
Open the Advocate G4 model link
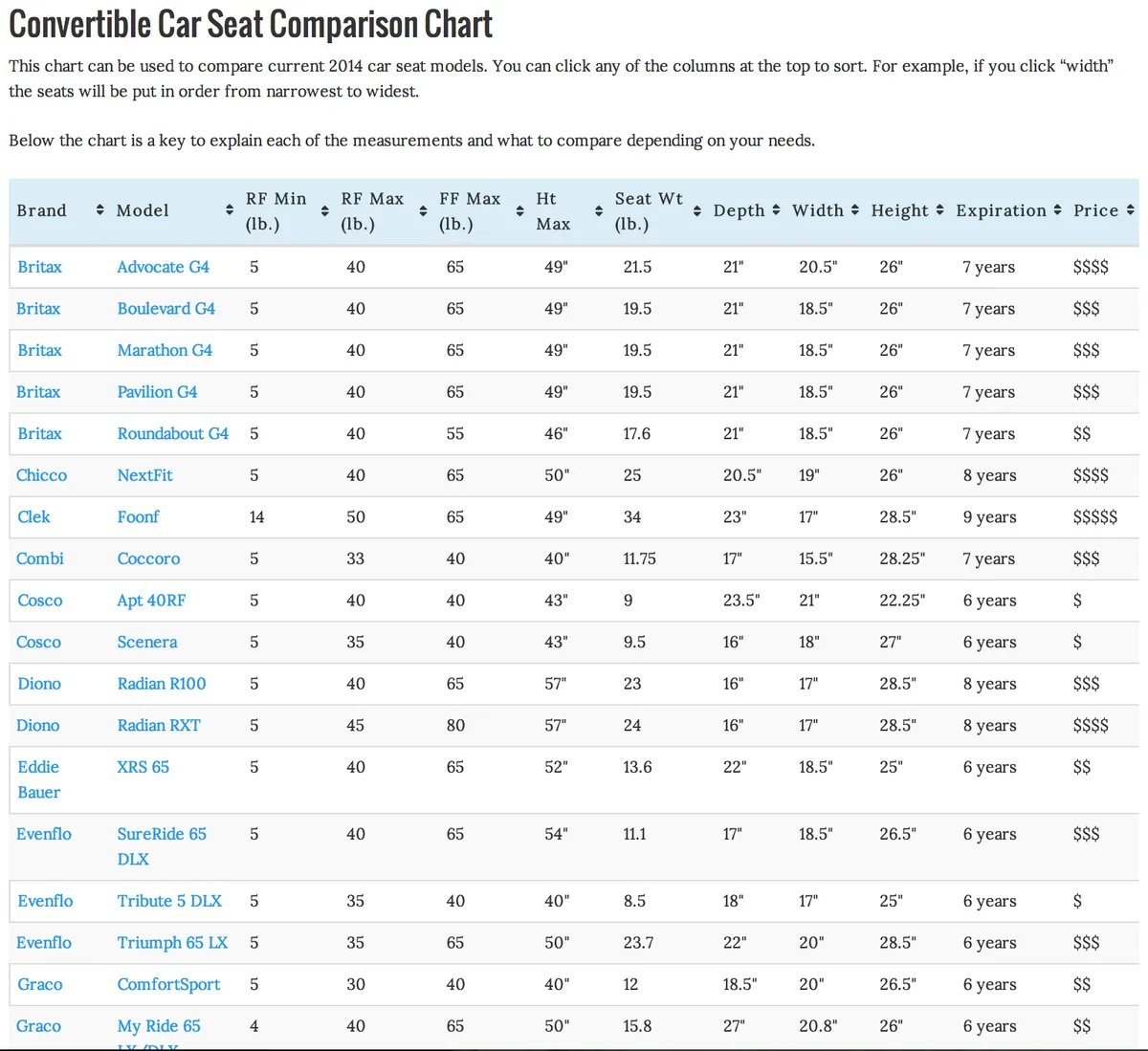tap(164, 267)
